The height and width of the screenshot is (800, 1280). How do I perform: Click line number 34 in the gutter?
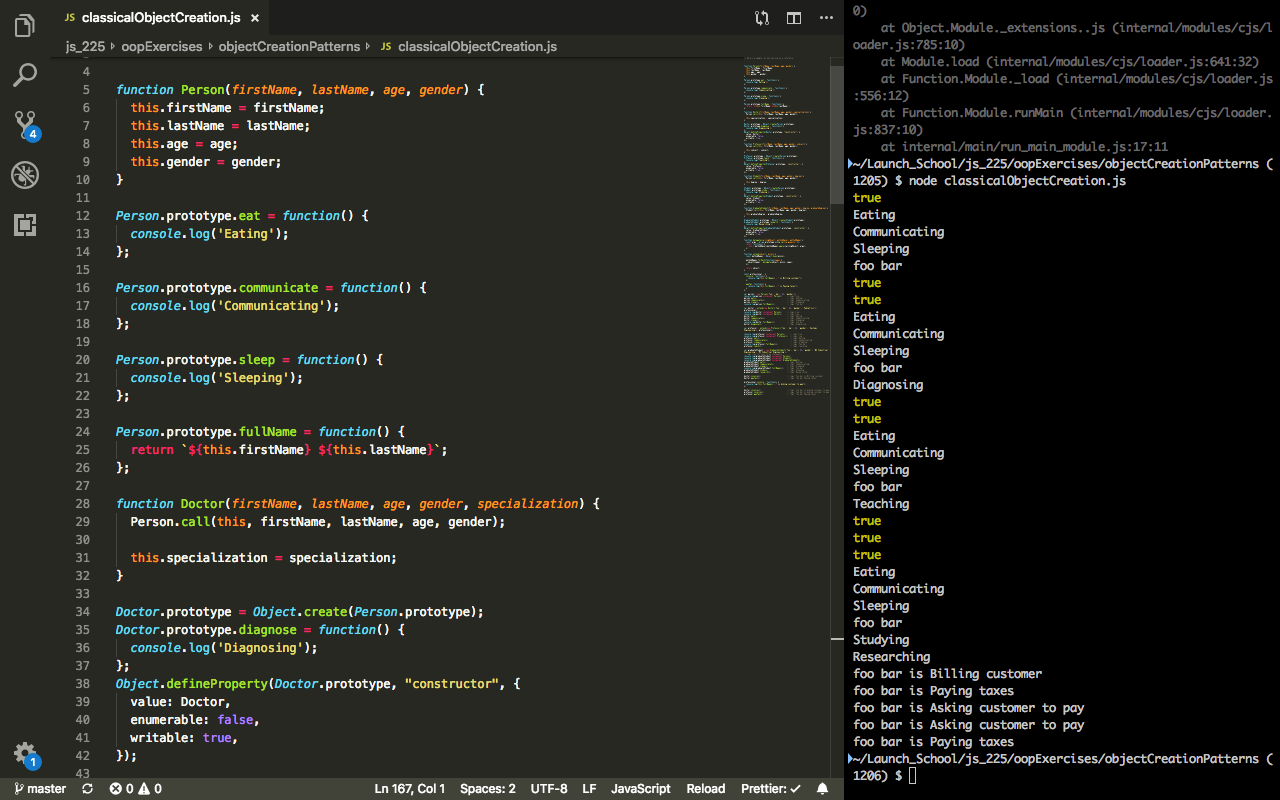[x=82, y=612]
